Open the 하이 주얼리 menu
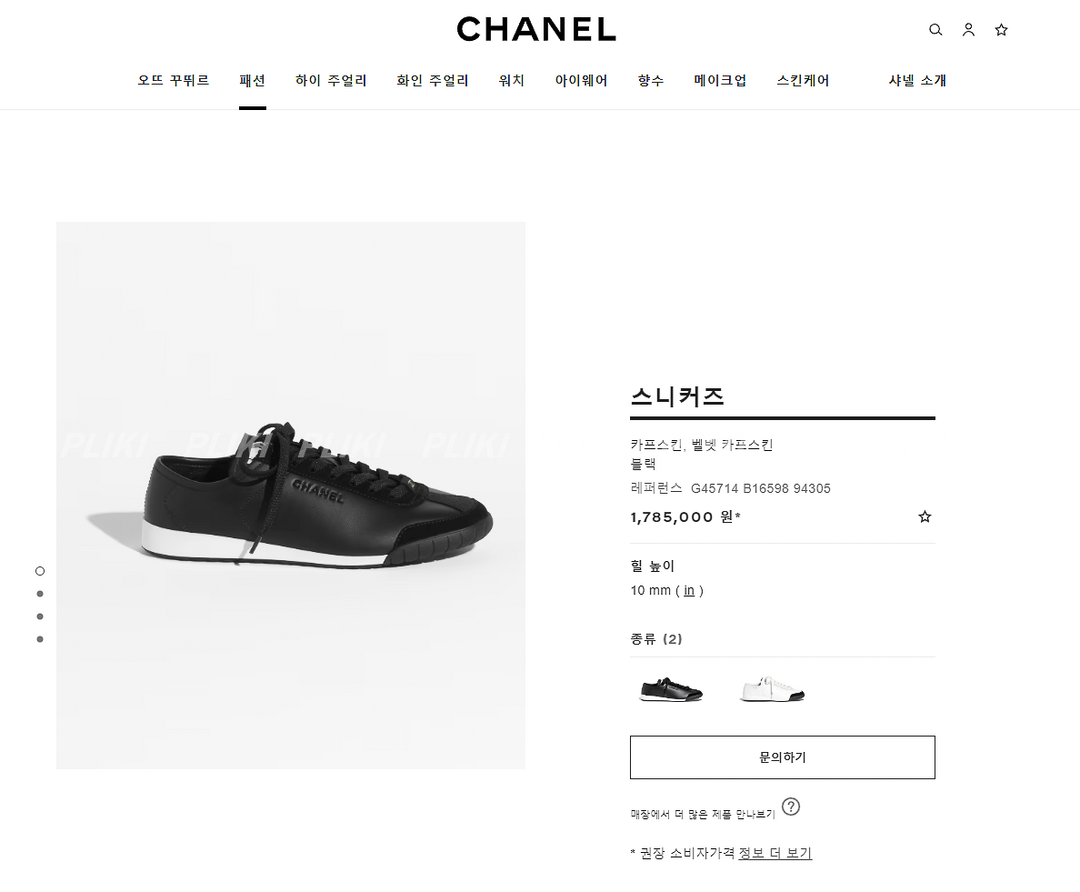The image size is (1080, 892). [x=331, y=81]
